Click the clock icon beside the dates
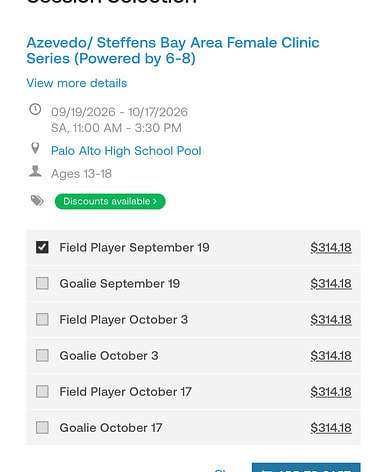Viewport: 387px width, 472px height. pos(35,109)
